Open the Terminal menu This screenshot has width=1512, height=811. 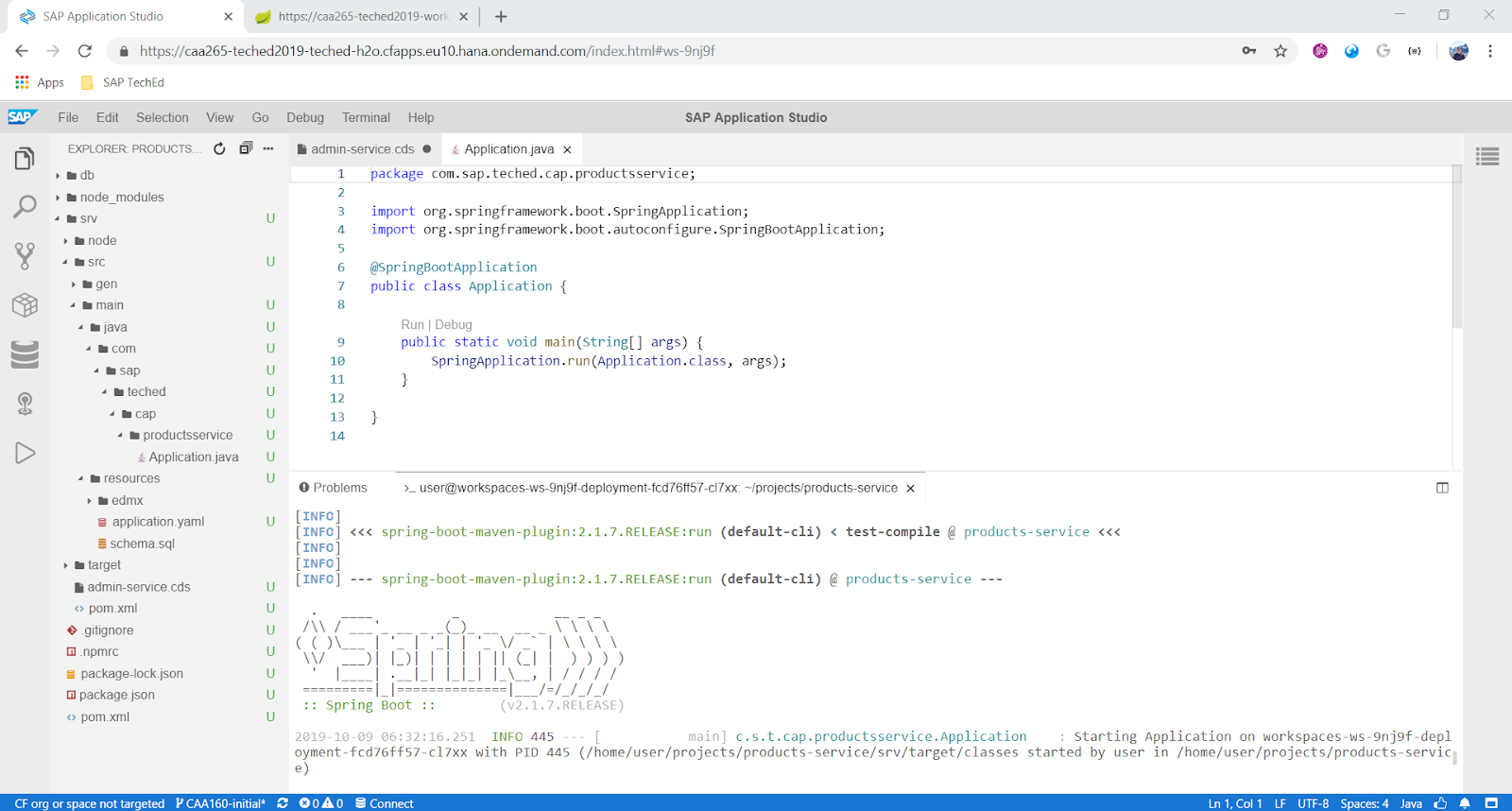tap(366, 117)
